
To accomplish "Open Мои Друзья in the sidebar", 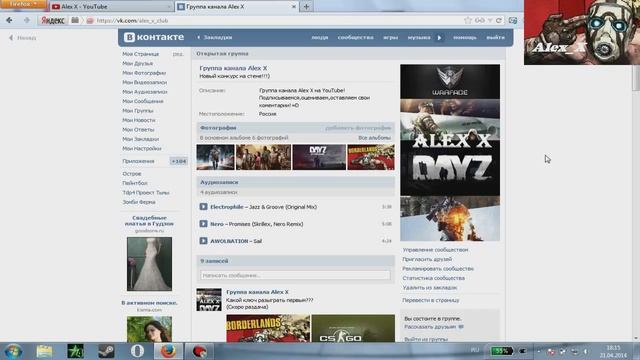I will point(138,63).
